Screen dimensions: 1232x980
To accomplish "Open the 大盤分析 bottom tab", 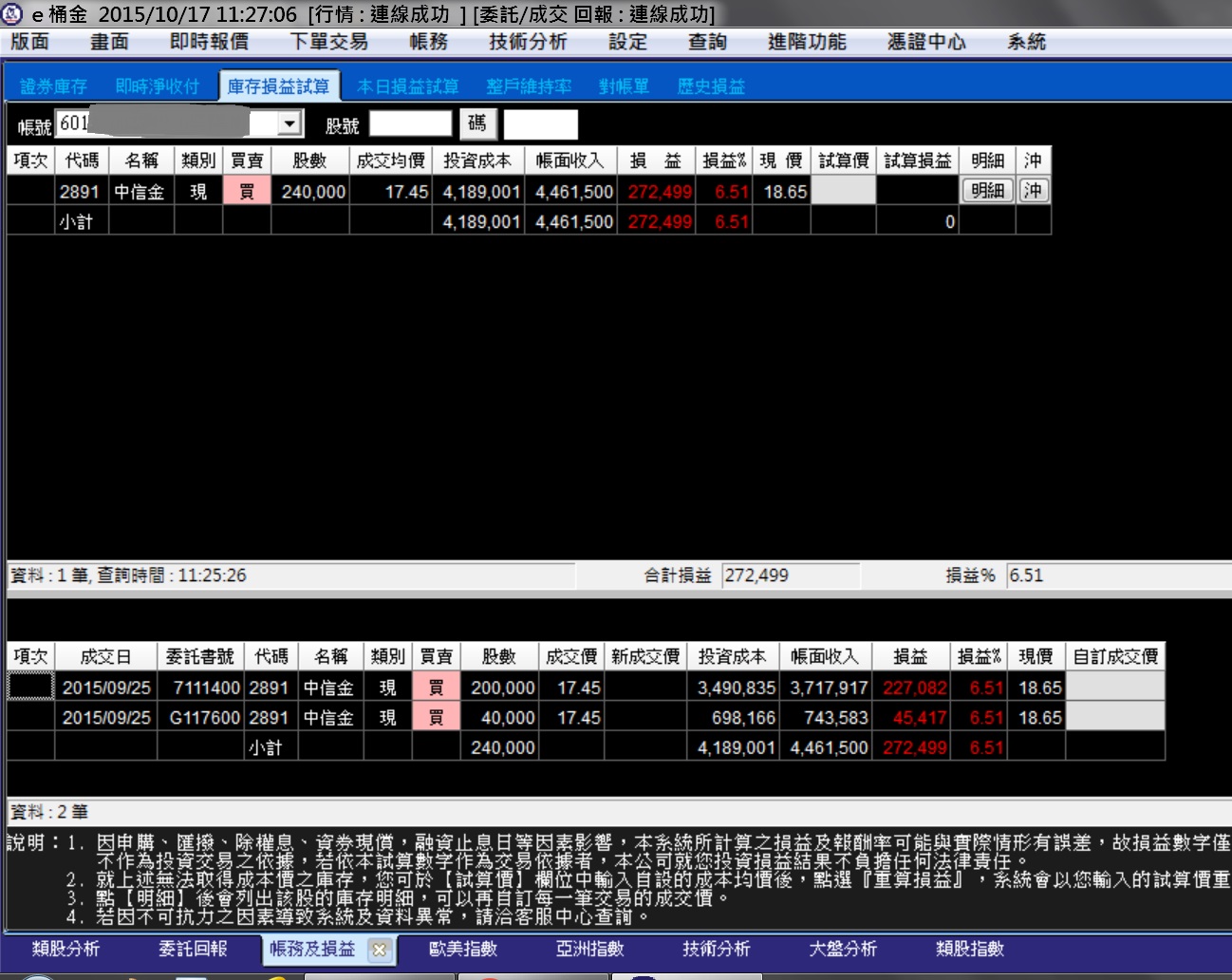I will [843, 949].
